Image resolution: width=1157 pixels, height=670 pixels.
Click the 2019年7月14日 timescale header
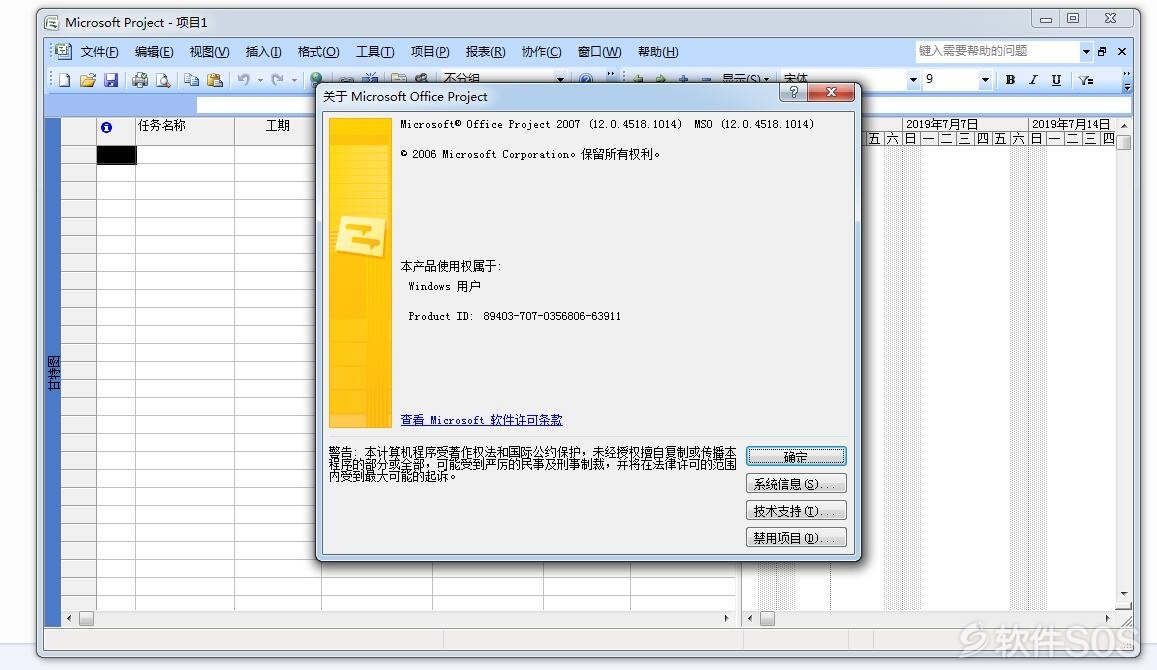[x=1071, y=124]
